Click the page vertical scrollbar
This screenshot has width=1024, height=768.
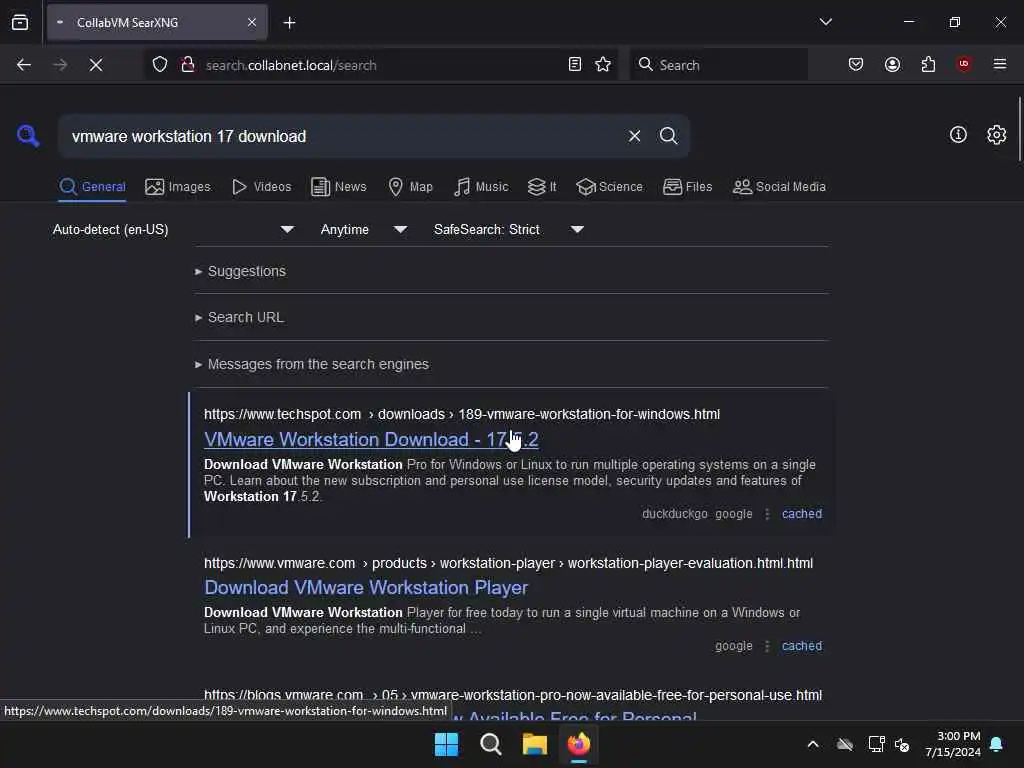(x=1019, y=129)
